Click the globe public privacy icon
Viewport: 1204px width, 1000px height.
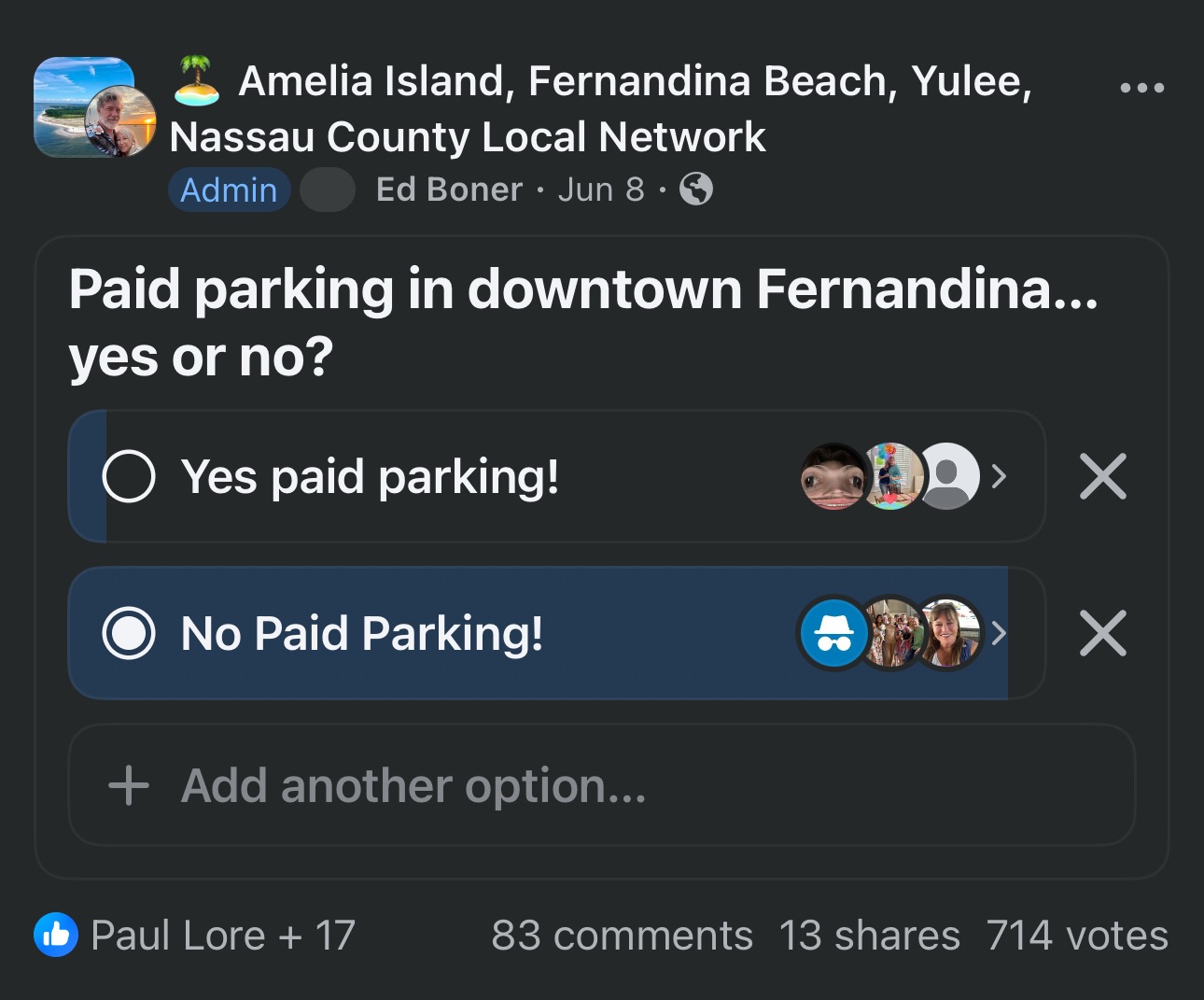[696, 190]
